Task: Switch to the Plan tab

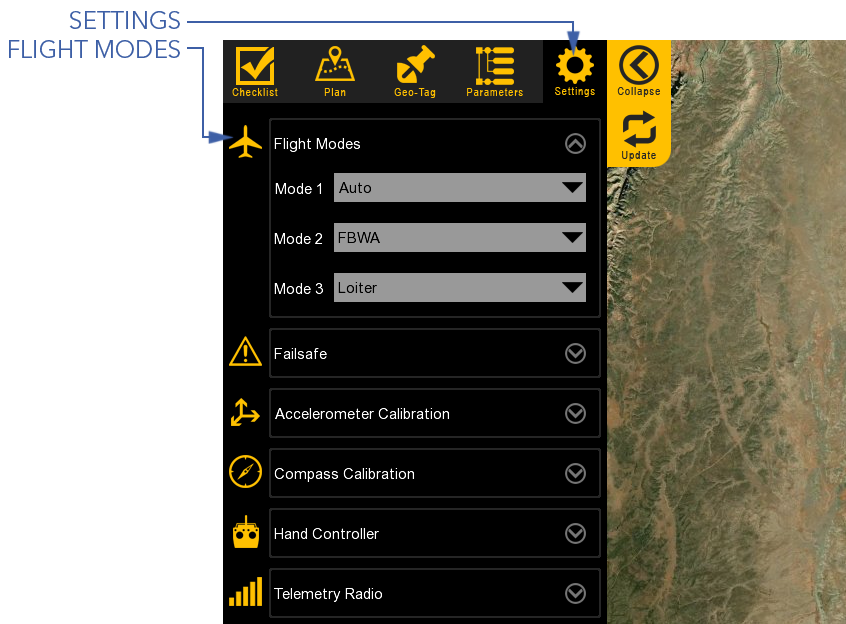Action: point(334,70)
